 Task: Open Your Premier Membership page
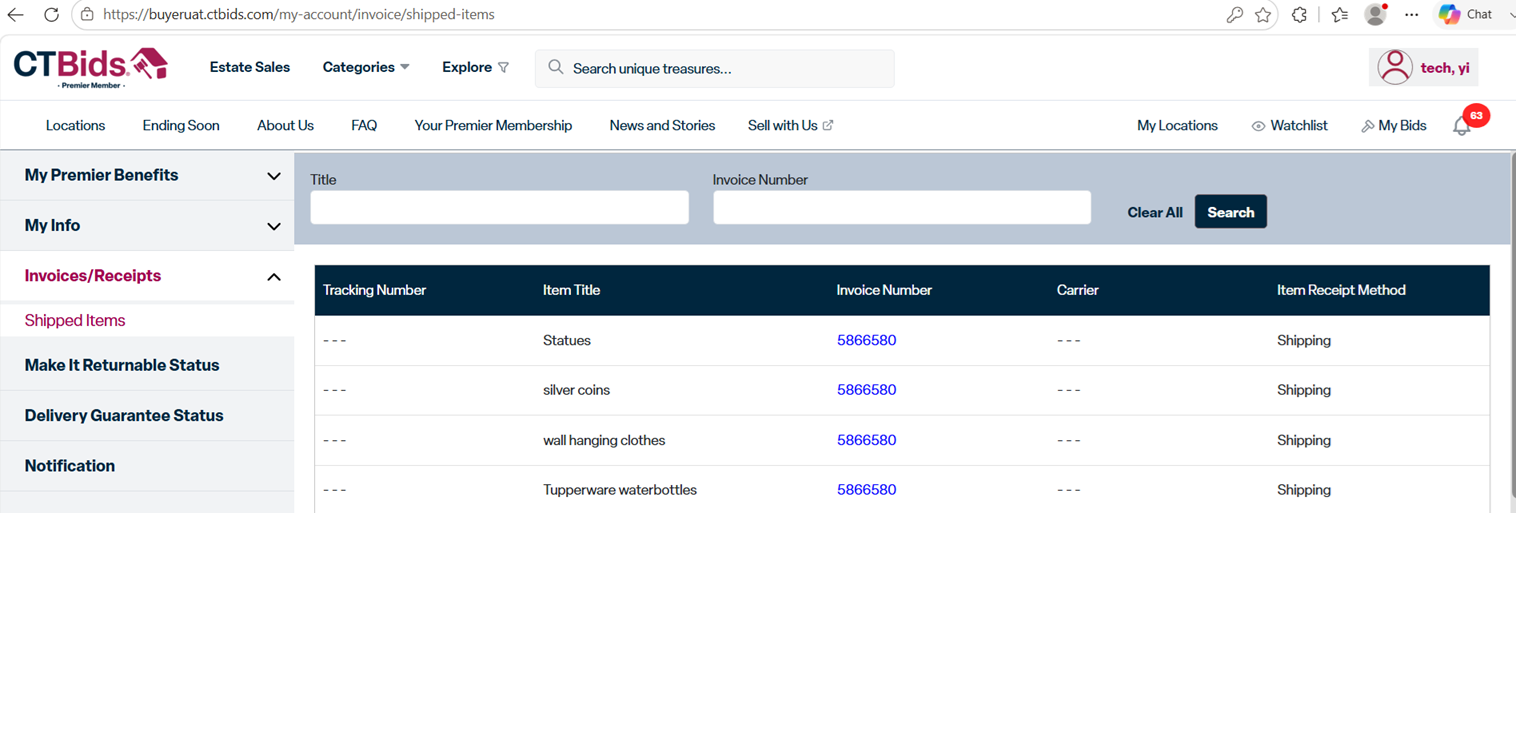pos(493,125)
